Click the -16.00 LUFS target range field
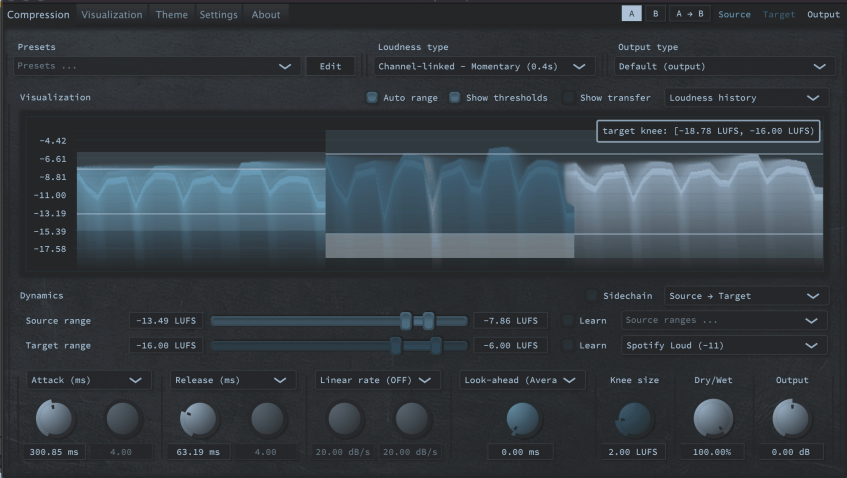This screenshot has height=478, width=847. point(166,345)
